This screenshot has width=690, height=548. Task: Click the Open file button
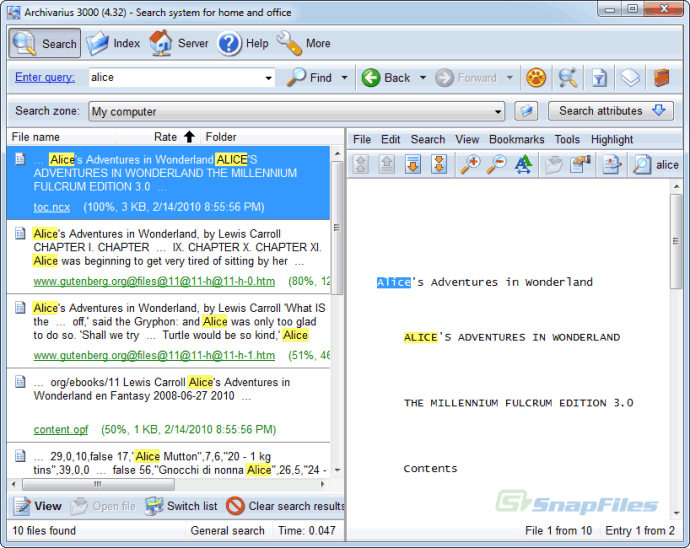tap(103, 506)
